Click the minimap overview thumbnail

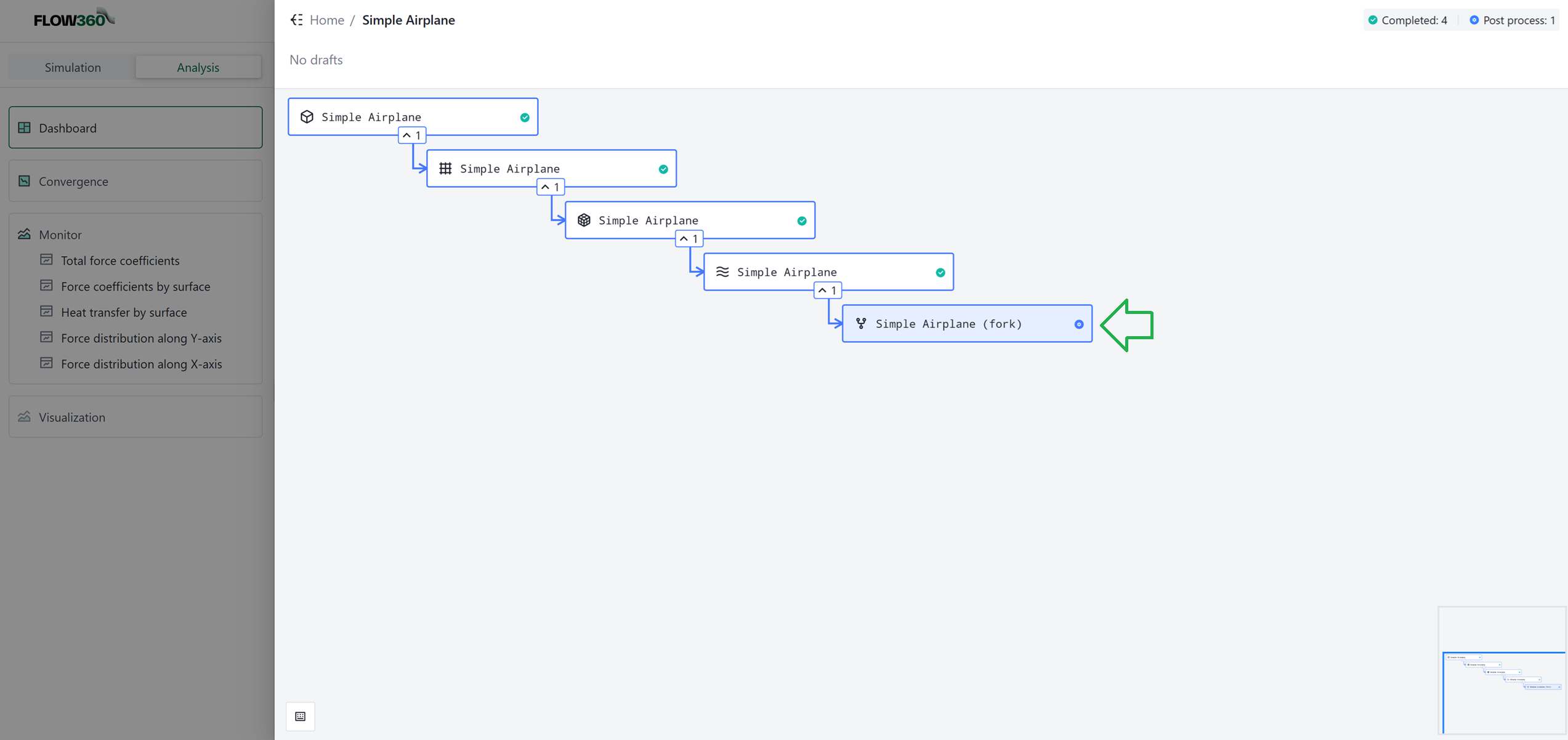[x=1502, y=670]
